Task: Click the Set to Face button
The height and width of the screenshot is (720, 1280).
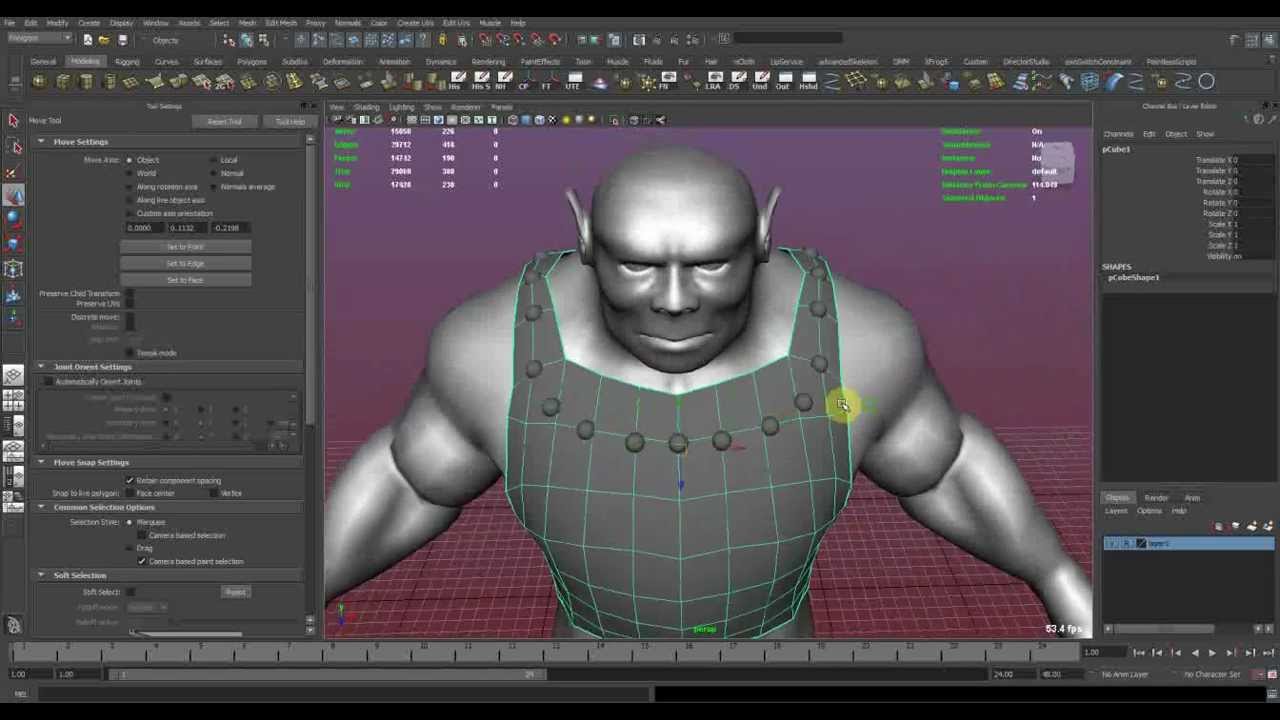Action: (x=185, y=281)
